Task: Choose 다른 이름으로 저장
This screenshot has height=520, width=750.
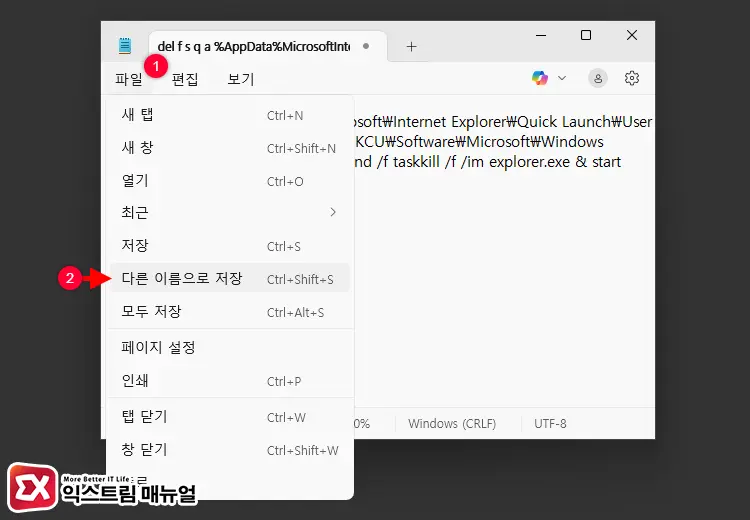Action: pyautogui.click(x=230, y=278)
